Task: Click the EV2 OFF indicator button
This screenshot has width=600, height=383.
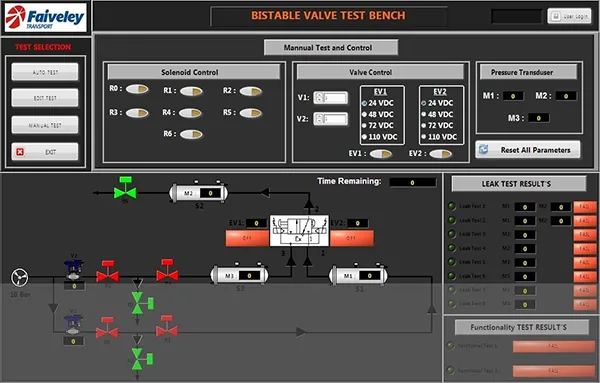Action: click(352, 238)
